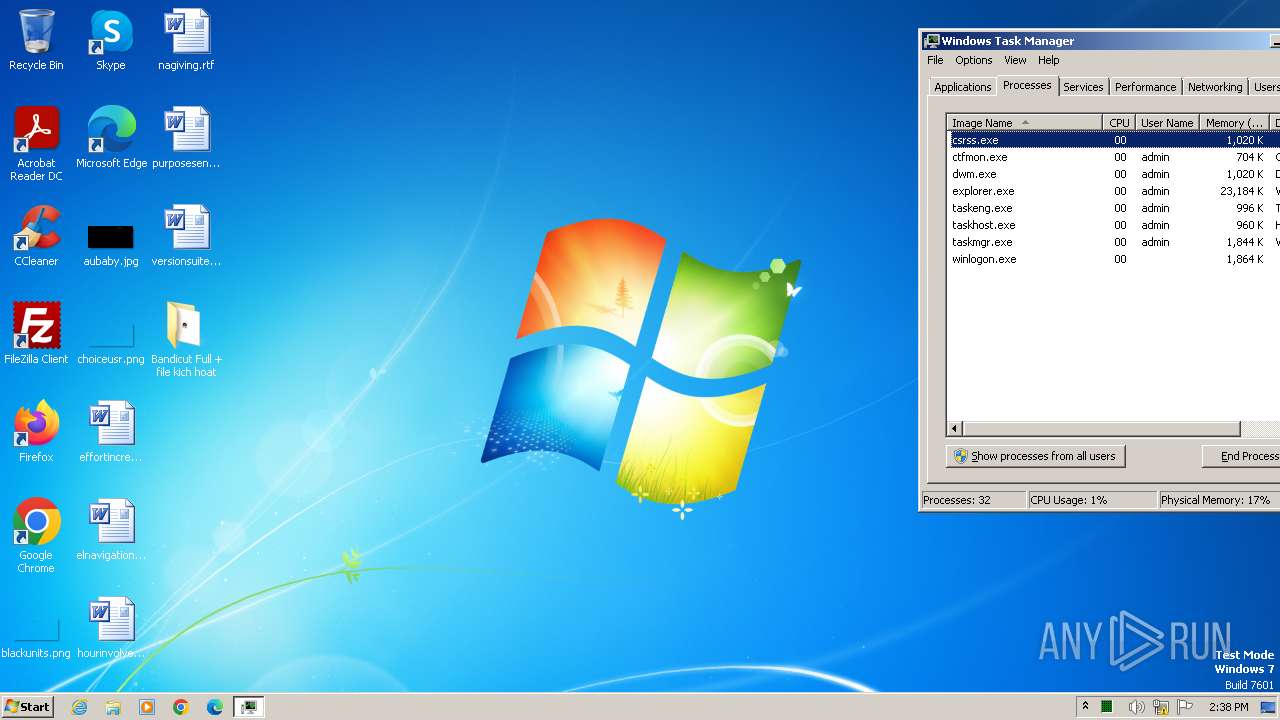Image resolution: width=1280 pixels, height=720 pixels.
Task: Click the volume speaker tray icon
Action: click(x=1136, y=707)
